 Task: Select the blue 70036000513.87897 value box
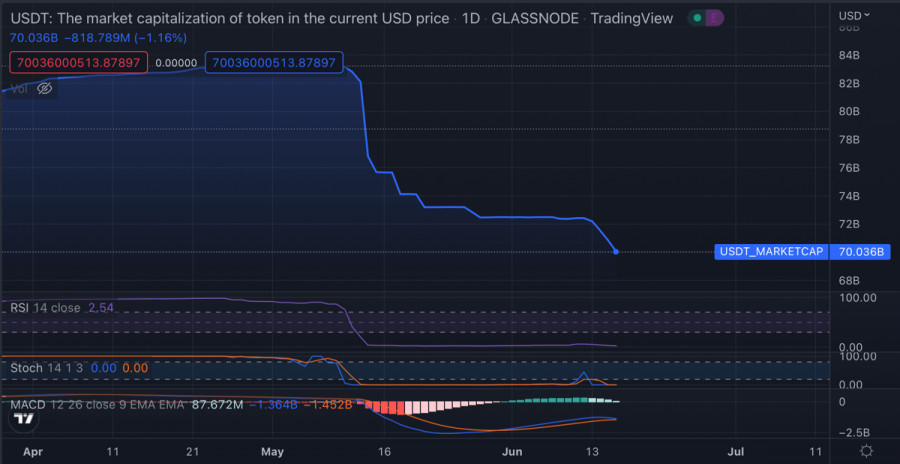coord(274,63)
